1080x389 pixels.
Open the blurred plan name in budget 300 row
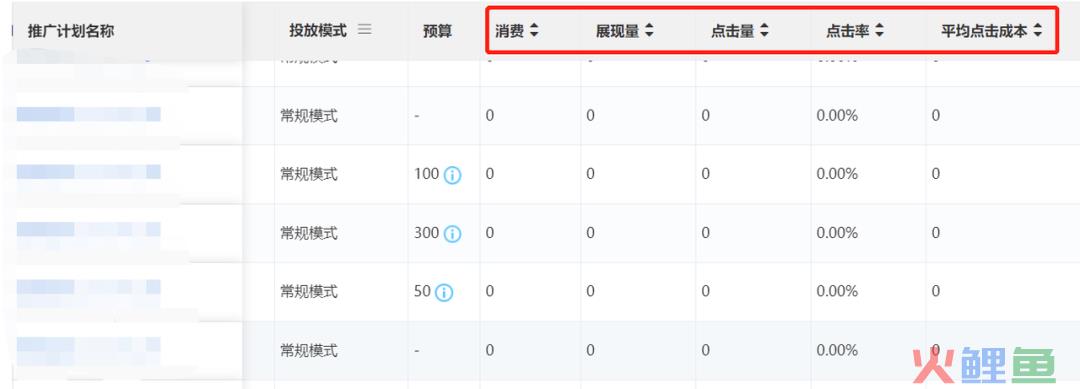pos(88,229)
